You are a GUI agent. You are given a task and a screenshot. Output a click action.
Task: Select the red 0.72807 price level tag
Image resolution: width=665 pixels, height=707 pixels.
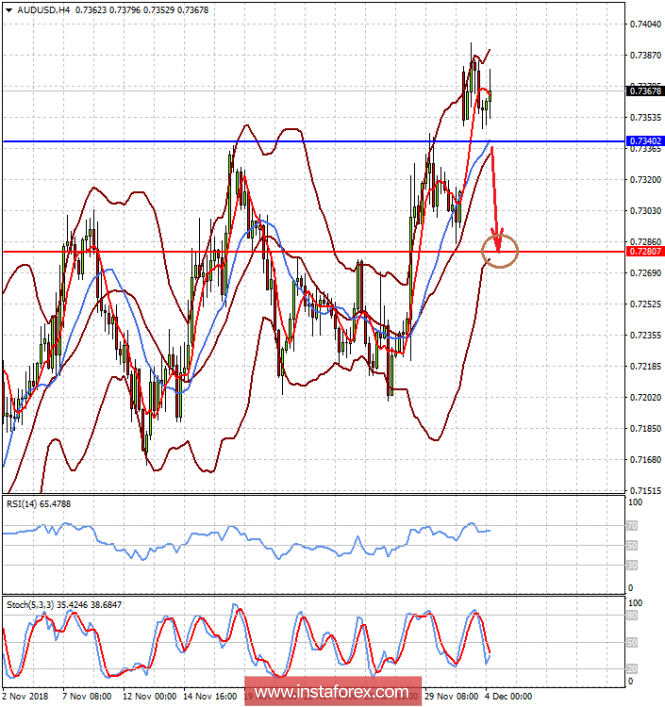tap(643, 251)
